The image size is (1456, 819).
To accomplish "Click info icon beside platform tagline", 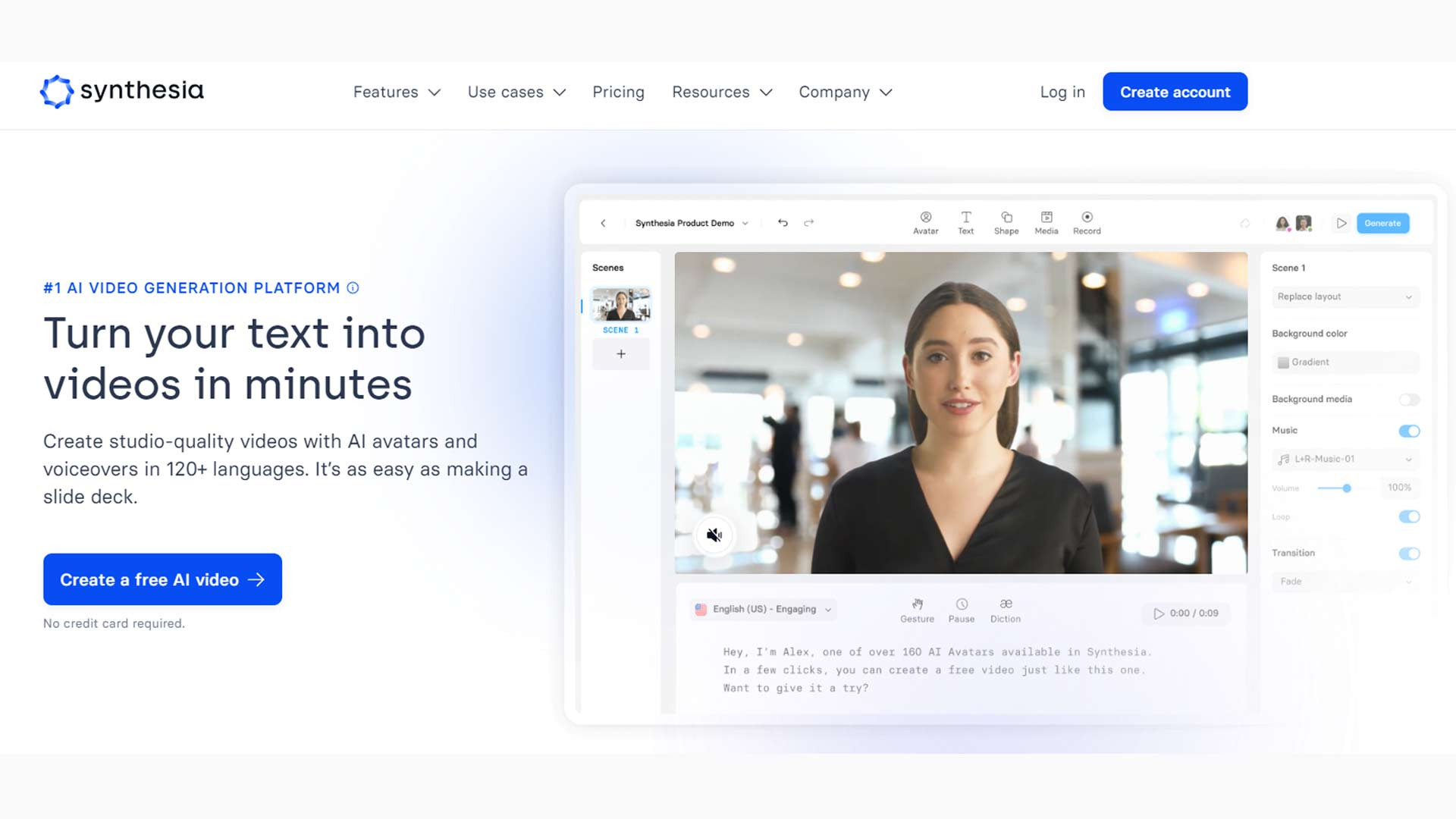I will [353, 288].
